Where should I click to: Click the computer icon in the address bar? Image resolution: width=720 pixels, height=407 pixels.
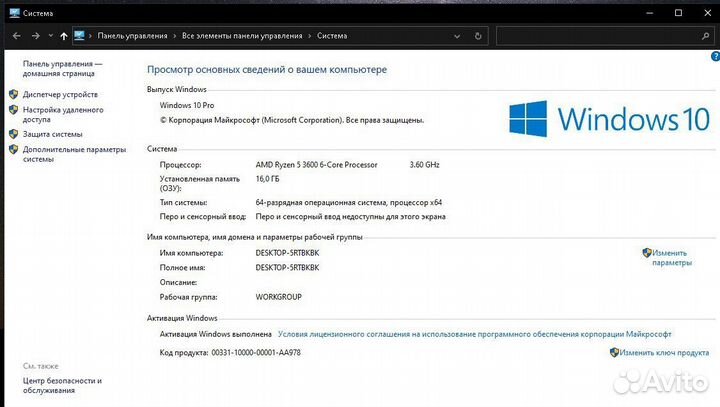coord(80,36)
